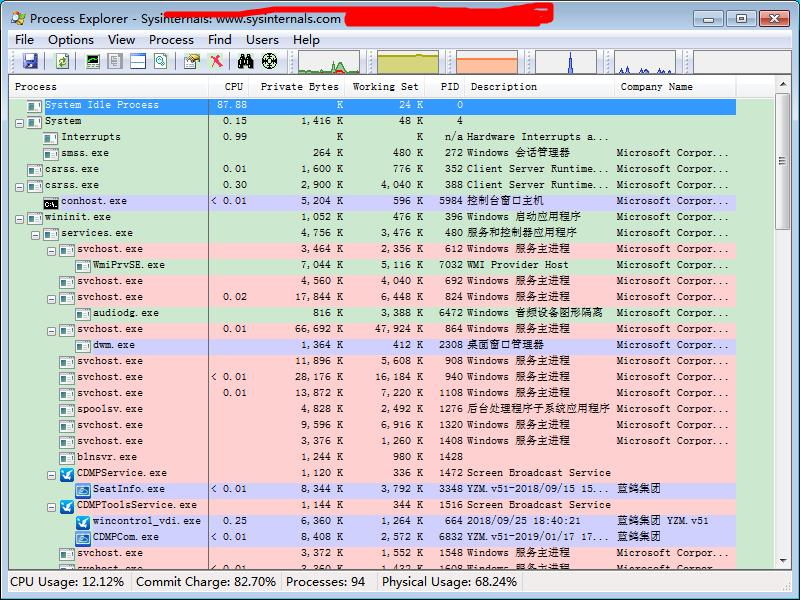Click the crosshair Find Window's Process icon
800x600 pixels.
pyautogui.click(x=269, y=61)
